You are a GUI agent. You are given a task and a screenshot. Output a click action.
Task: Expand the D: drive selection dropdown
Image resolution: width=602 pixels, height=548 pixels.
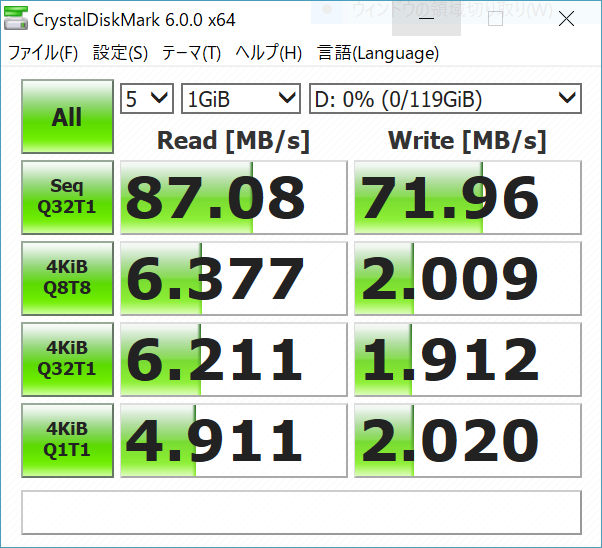[445, 98]
